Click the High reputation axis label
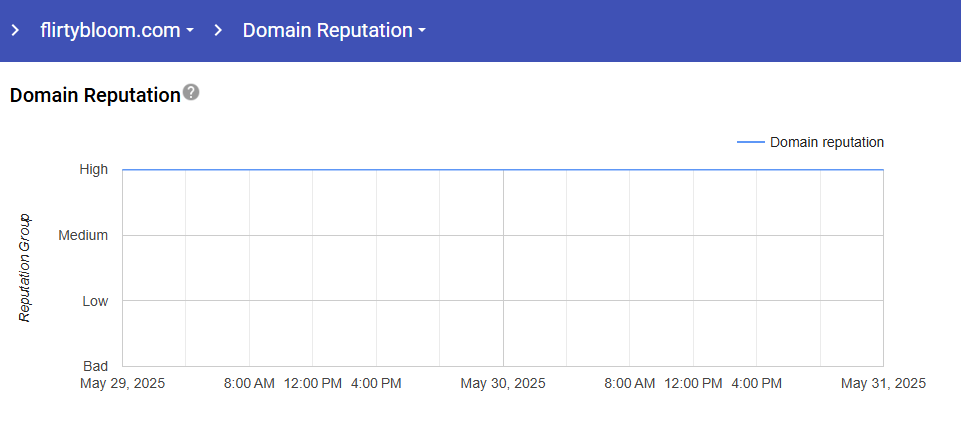961x428 pixels. tap(94, 170)
